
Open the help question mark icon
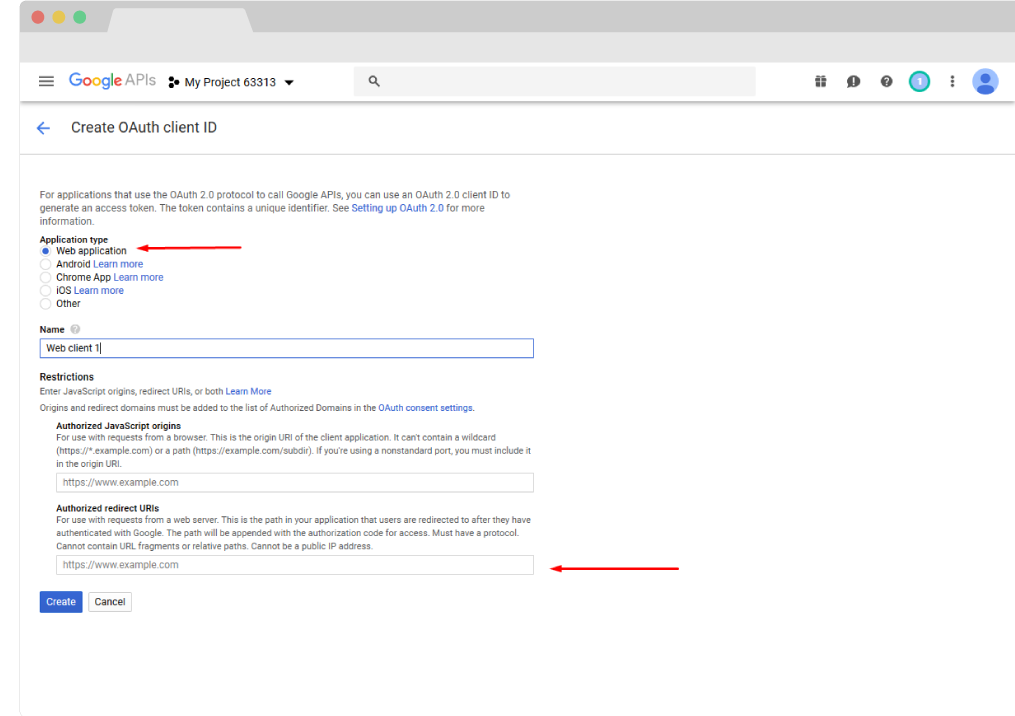tap(886, 82)
